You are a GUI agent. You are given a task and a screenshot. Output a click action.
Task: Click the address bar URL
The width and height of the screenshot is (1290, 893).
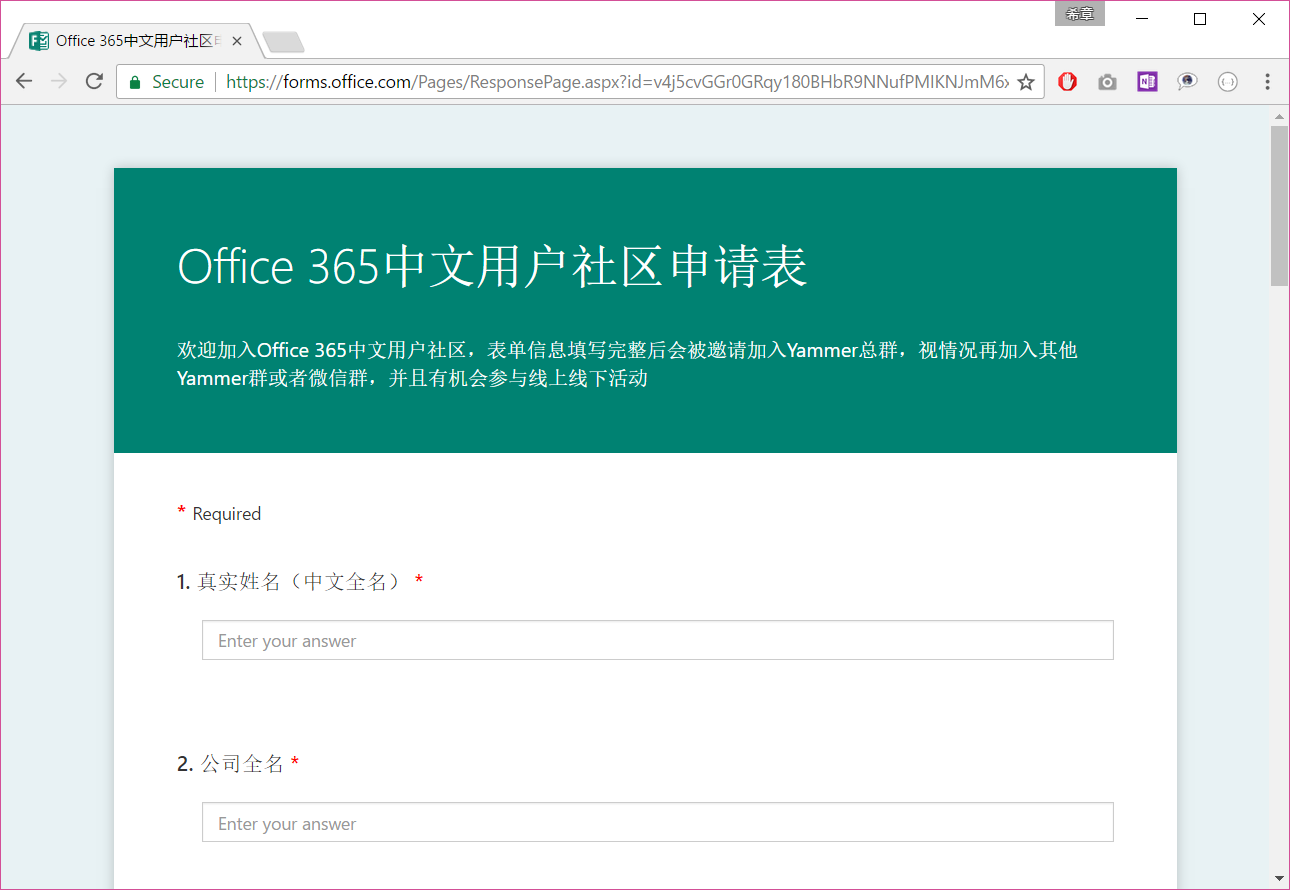tap(615, 82)
